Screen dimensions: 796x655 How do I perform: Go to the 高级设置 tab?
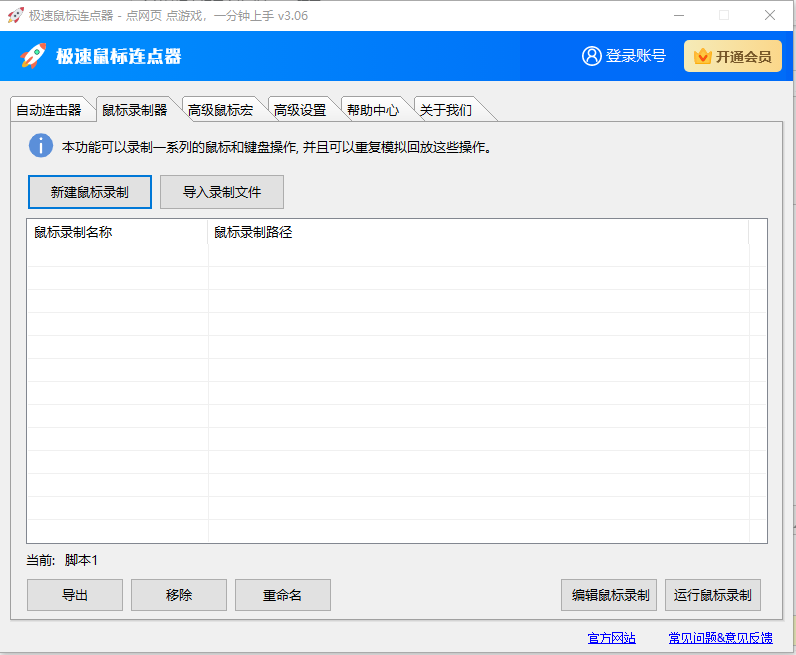pyautogui.click(x=300, y=110)
